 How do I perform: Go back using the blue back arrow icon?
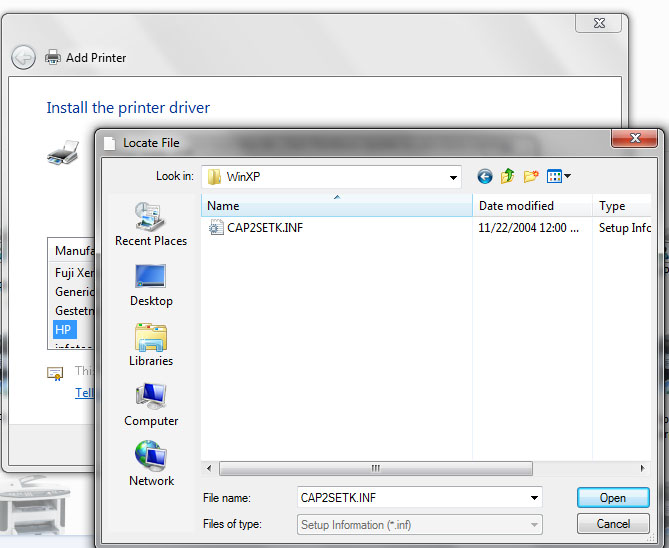tap(485, 176)
